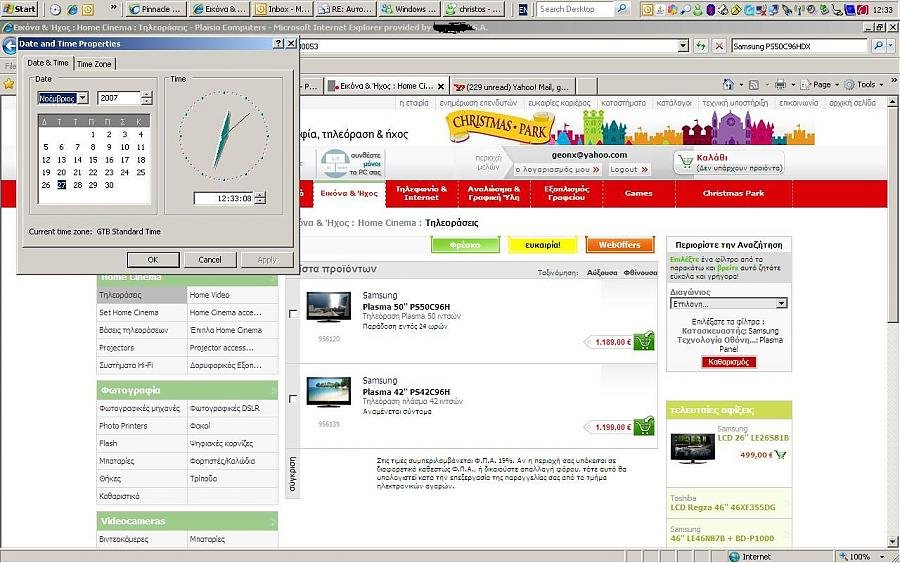Image resolution: width=900 pixels, height=563 pixels.
Task: Click the search magnifier icon
Action: tap(878, 46)
